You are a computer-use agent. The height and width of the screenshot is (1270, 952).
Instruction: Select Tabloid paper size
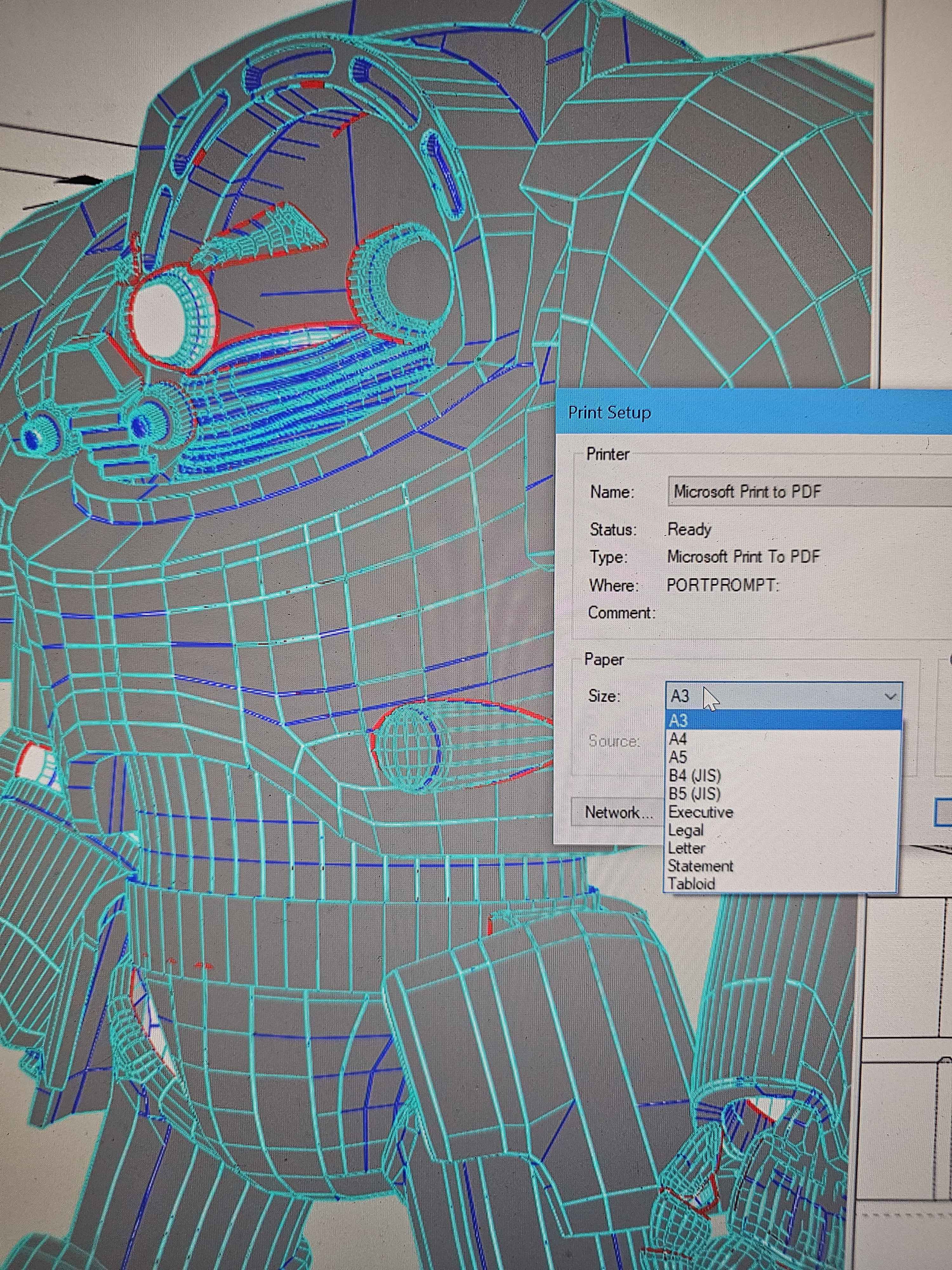tap(691, 884)
